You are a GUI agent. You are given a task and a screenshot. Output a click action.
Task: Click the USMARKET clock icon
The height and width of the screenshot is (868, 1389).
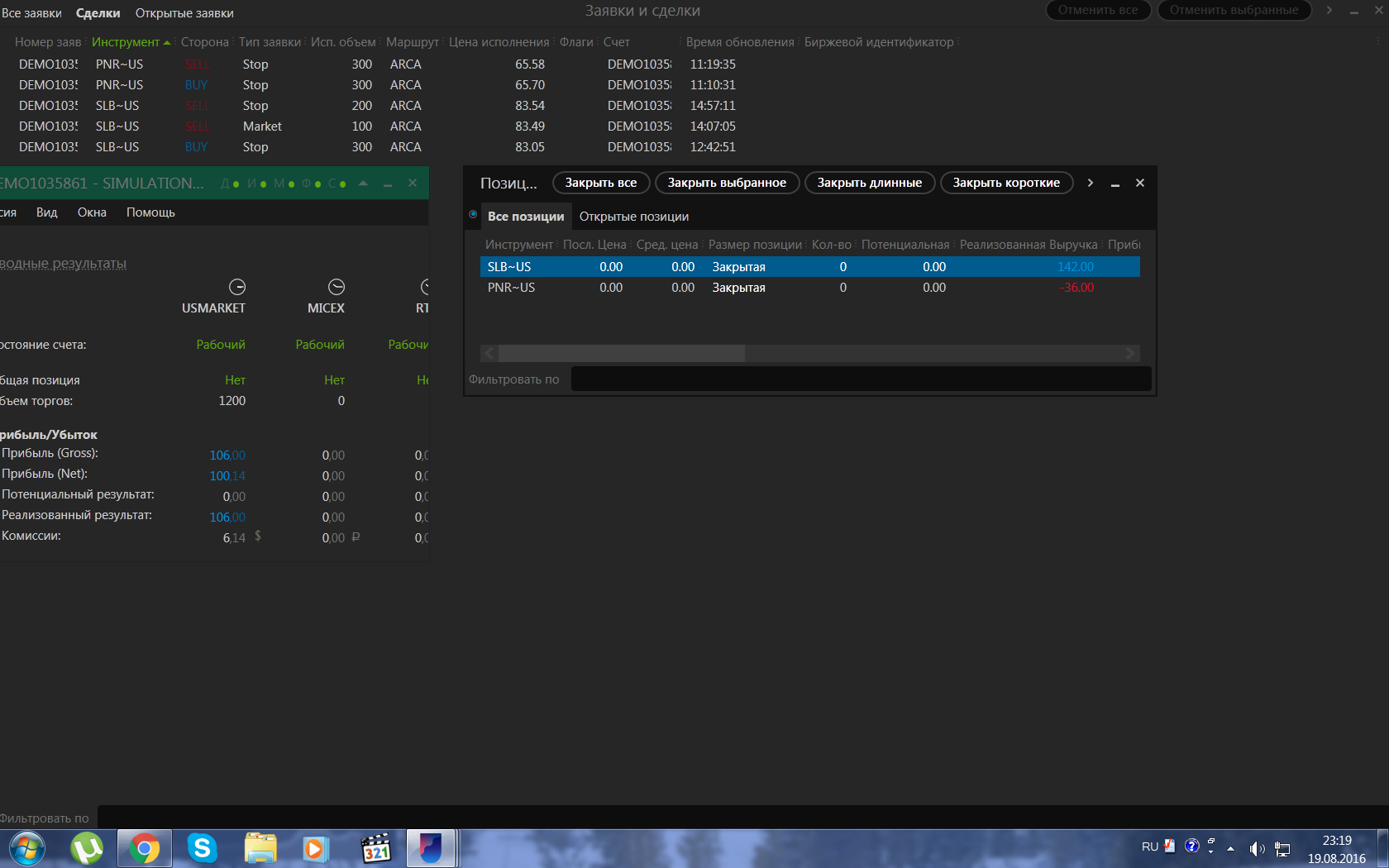pyautogui.click(x=237, y=287)
